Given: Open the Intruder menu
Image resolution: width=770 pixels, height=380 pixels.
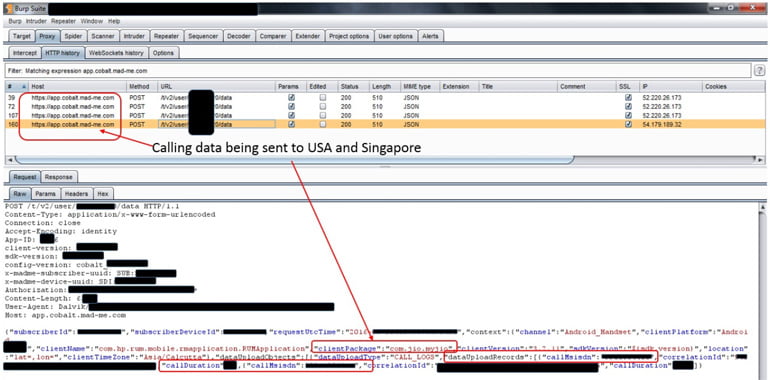Looking at the screenshot, I should (x=36, y=21).
